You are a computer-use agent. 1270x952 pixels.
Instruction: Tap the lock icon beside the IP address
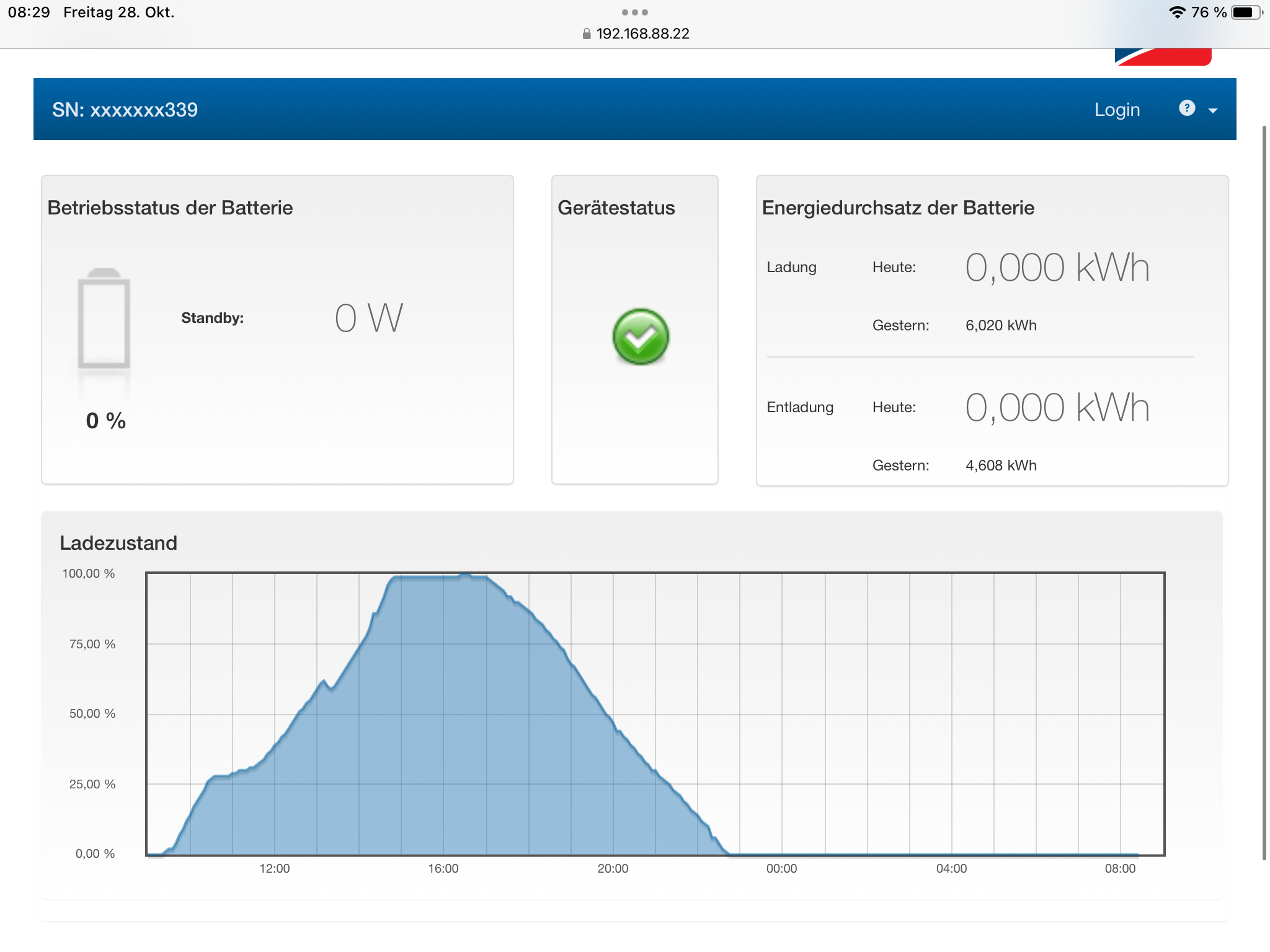click(x=587, y=34)
